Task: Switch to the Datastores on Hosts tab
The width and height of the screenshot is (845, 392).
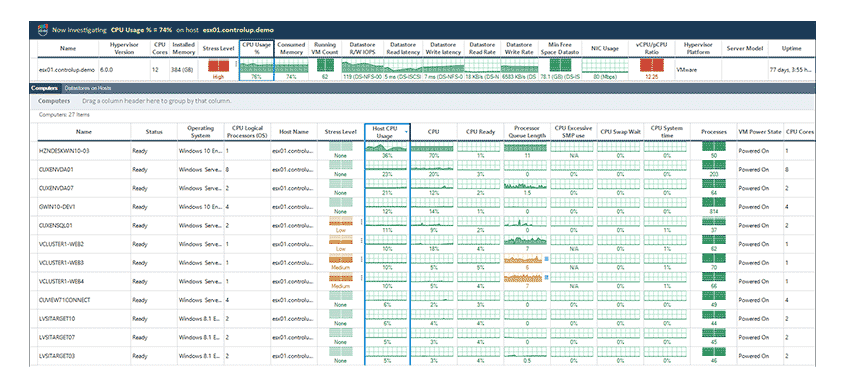Action: tap(88, 88)
